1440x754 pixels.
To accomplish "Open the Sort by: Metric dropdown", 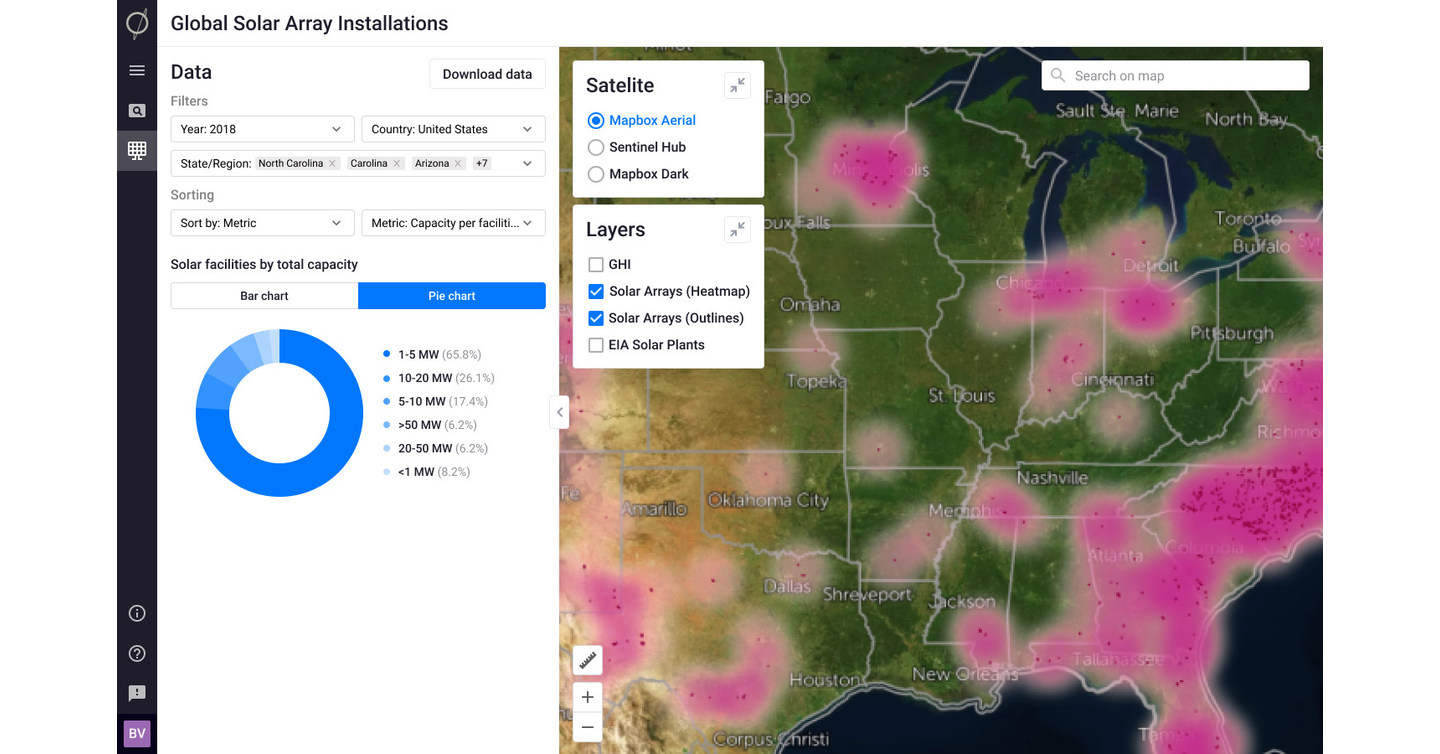I will click(x=262, y=223).
